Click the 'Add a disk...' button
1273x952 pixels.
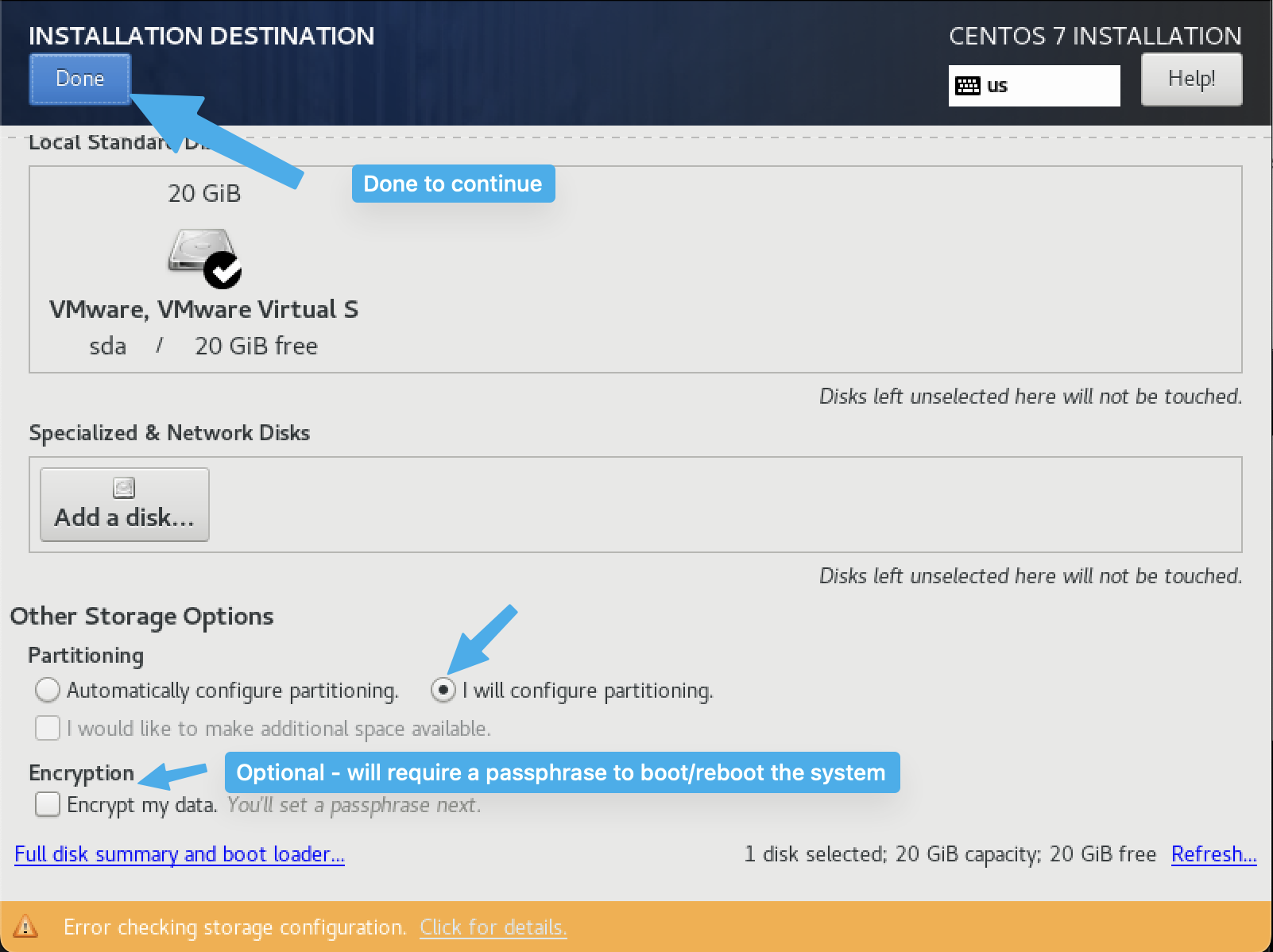(x=124, y=504)
